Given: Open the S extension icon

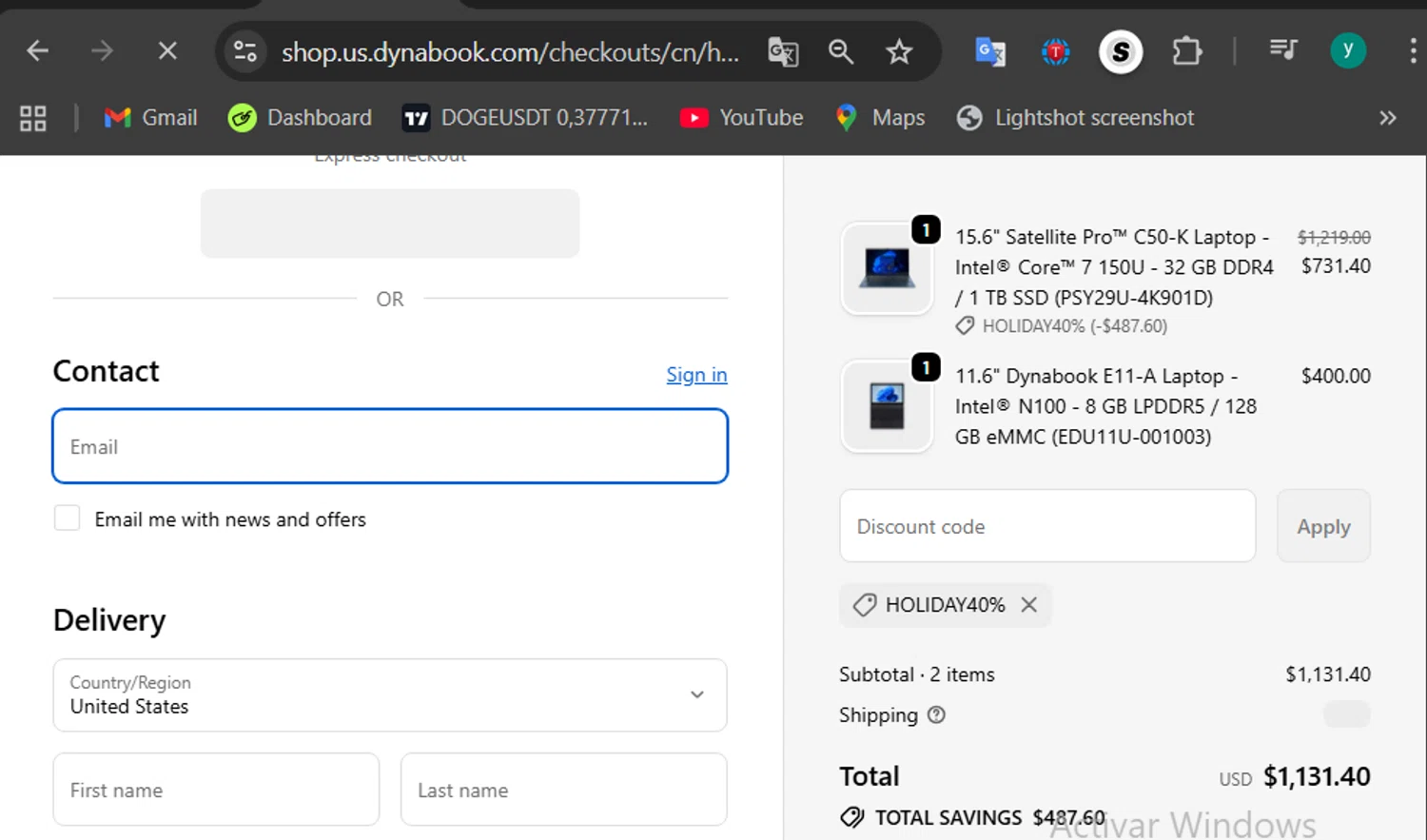Looking at the screenshot, I should [1121, 51].
